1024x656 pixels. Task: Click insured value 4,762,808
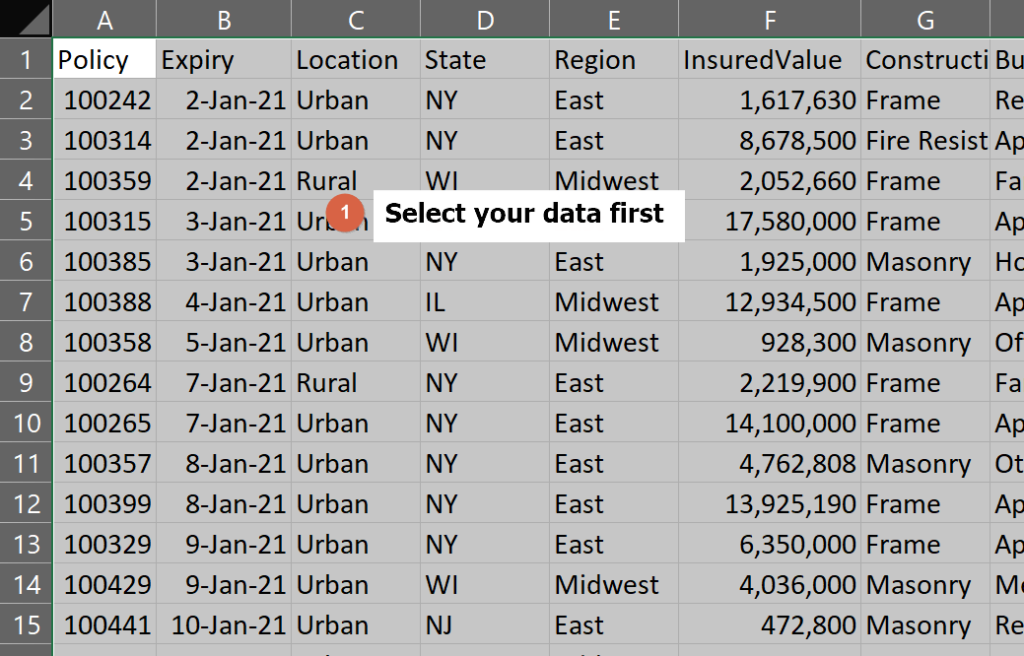point(769,463)
